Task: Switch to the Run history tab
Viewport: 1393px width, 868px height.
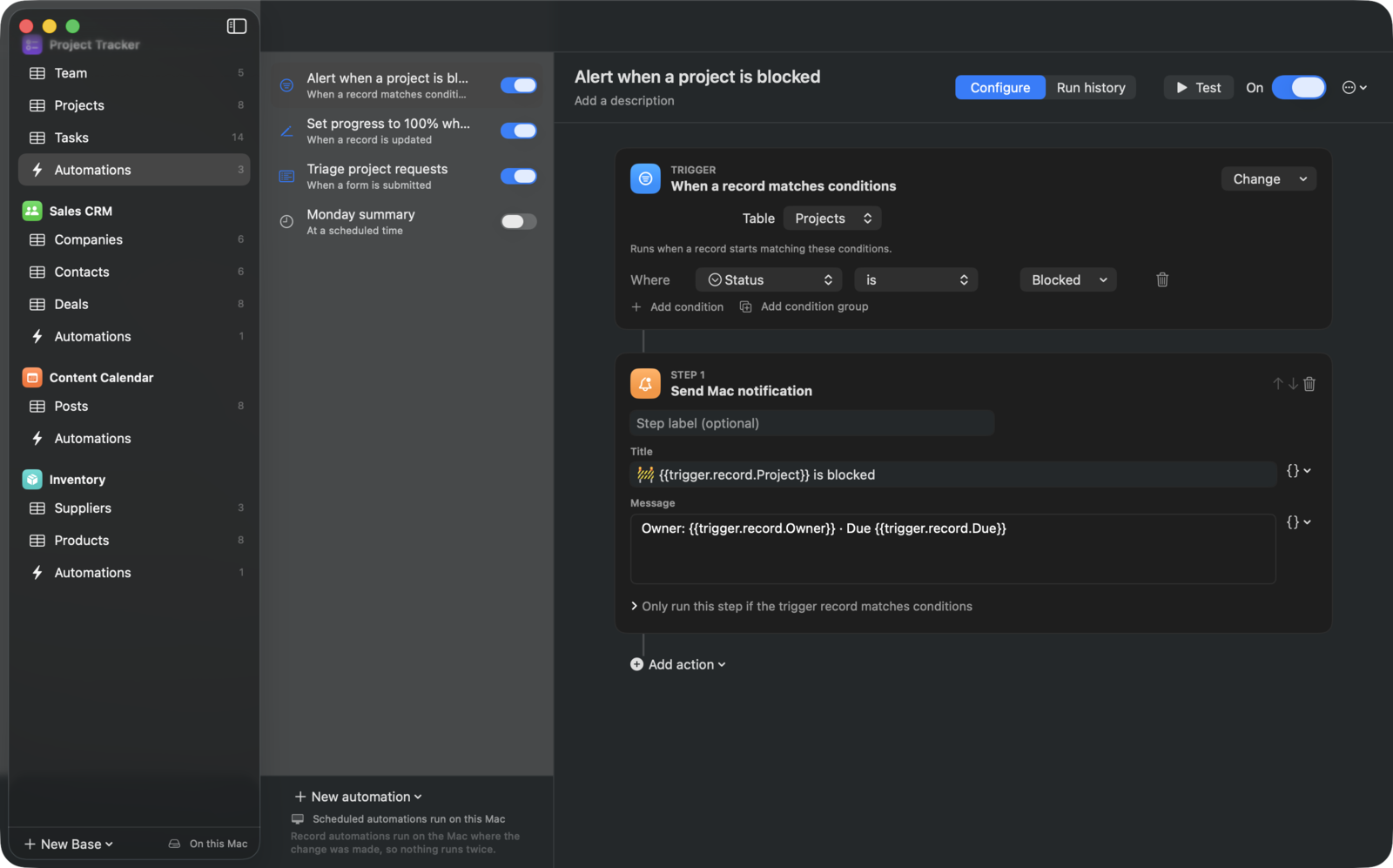Action: (x=1091, y=87)
